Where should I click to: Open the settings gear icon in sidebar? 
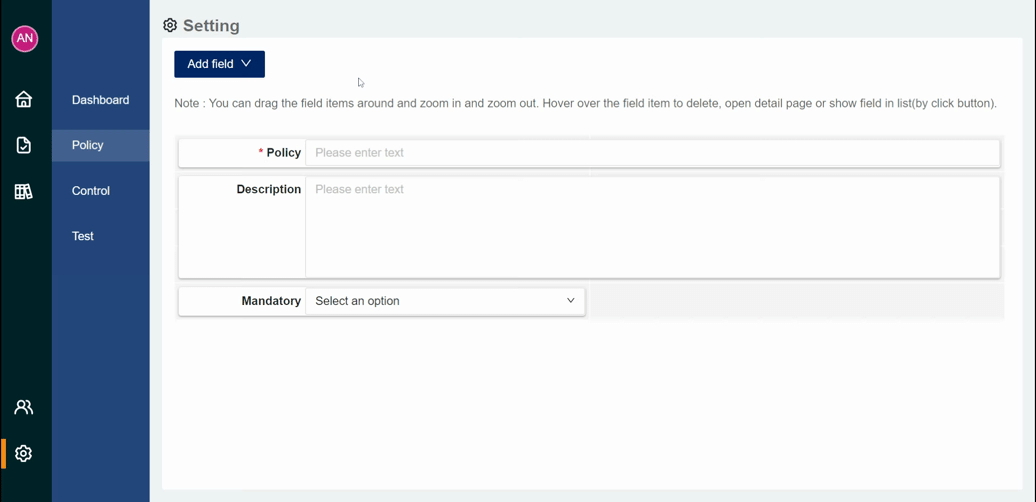(x=24, y=453)
